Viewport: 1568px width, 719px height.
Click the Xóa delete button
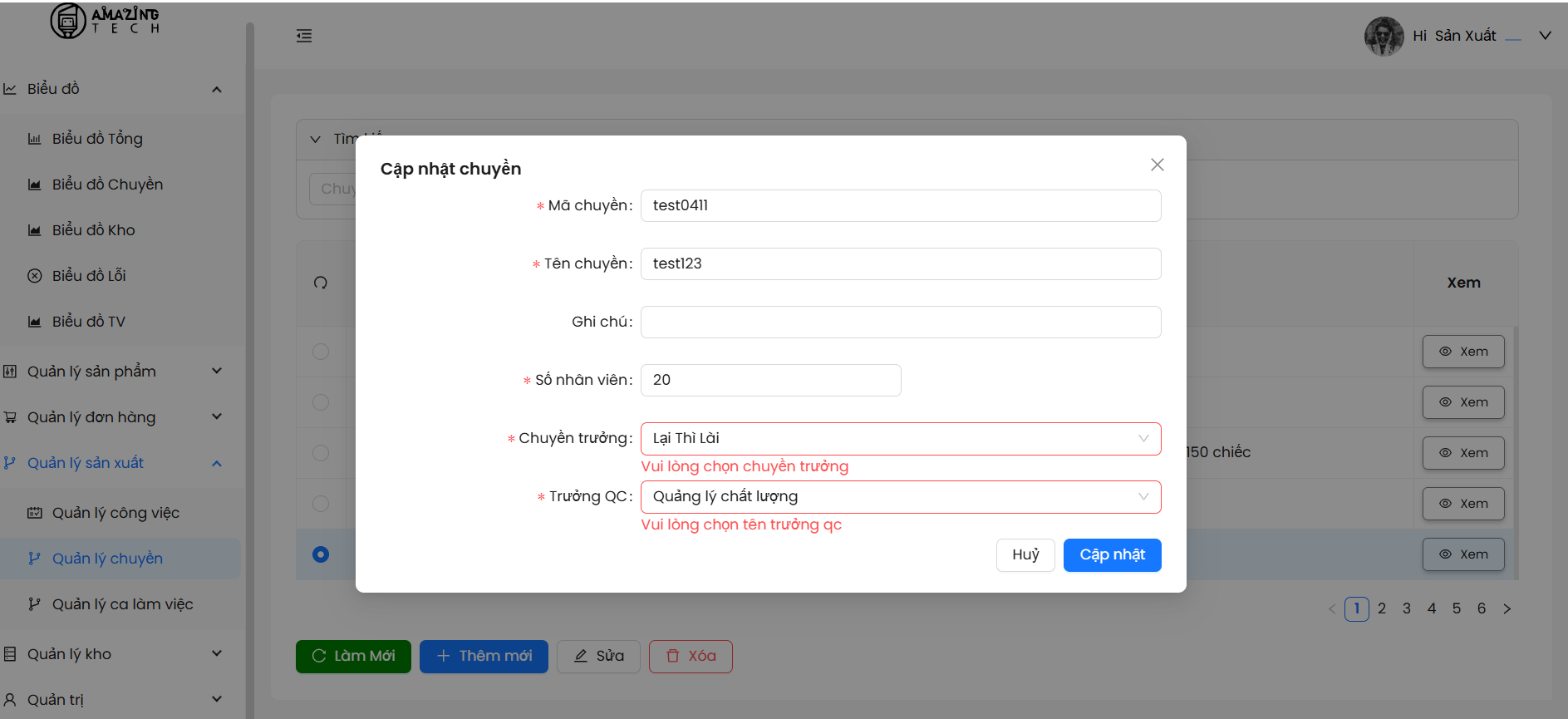690,656
